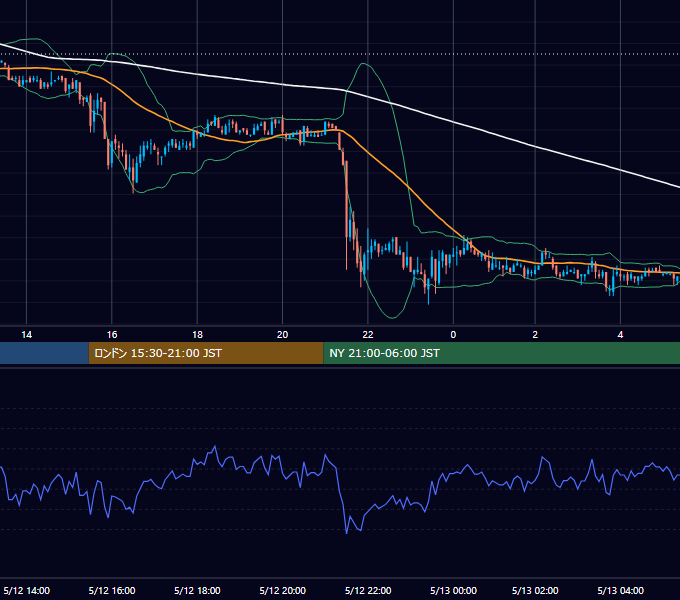Select the 5/12 14:00 time label
Image resolution: width=680 pixels, height=600 pixels.
point(26,590)
